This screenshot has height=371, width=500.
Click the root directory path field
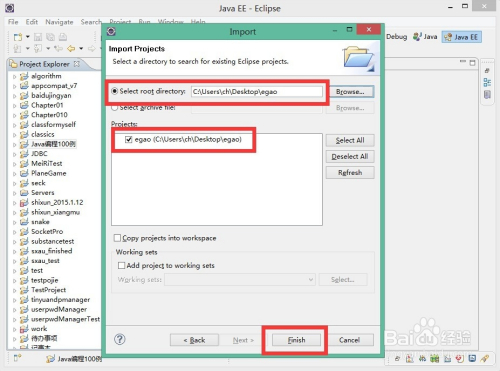click(257, 92)
